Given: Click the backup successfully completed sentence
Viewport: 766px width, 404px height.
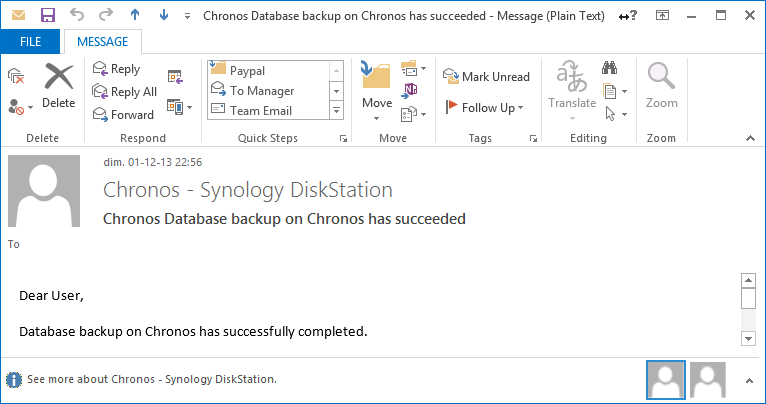Looking at the screenshot, I should click(193, 332).
